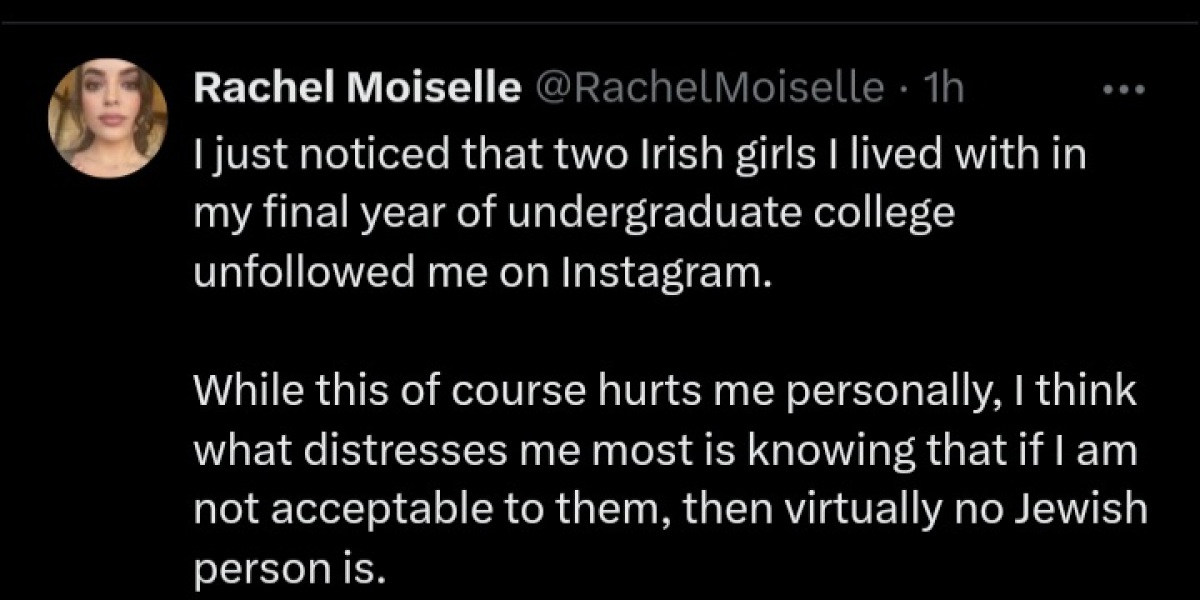Click the @RachelMoiselle handle
The height and width of the screenshot is (600, 1200).
tap(711, 90)
